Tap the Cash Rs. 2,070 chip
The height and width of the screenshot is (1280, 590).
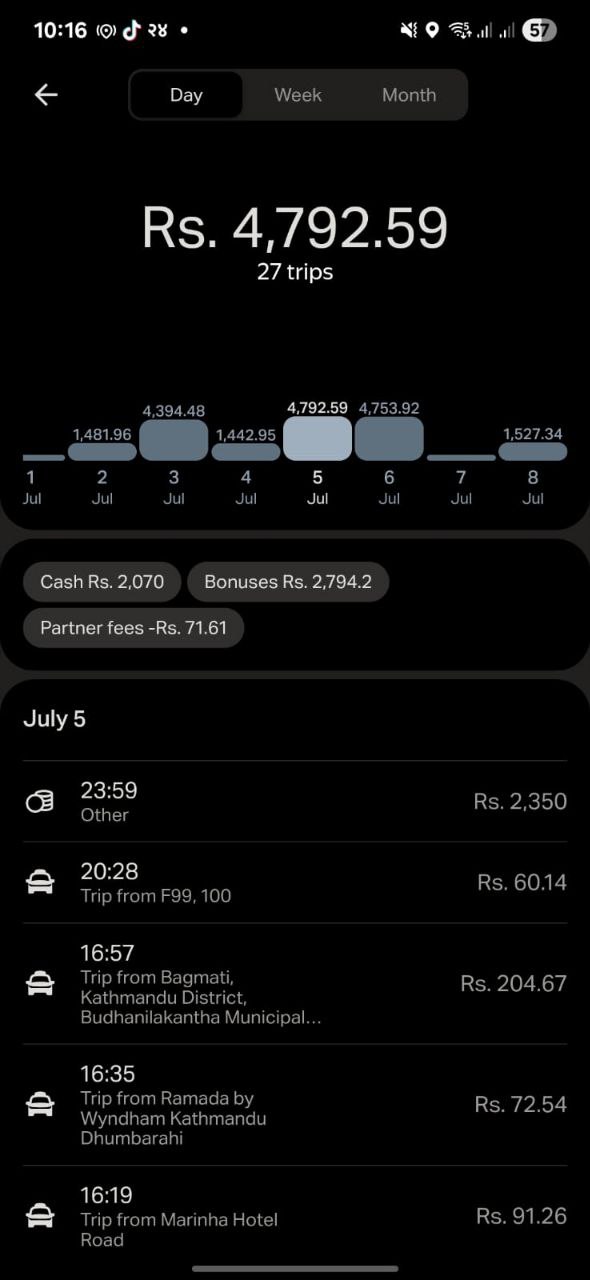tap(102, 582)
